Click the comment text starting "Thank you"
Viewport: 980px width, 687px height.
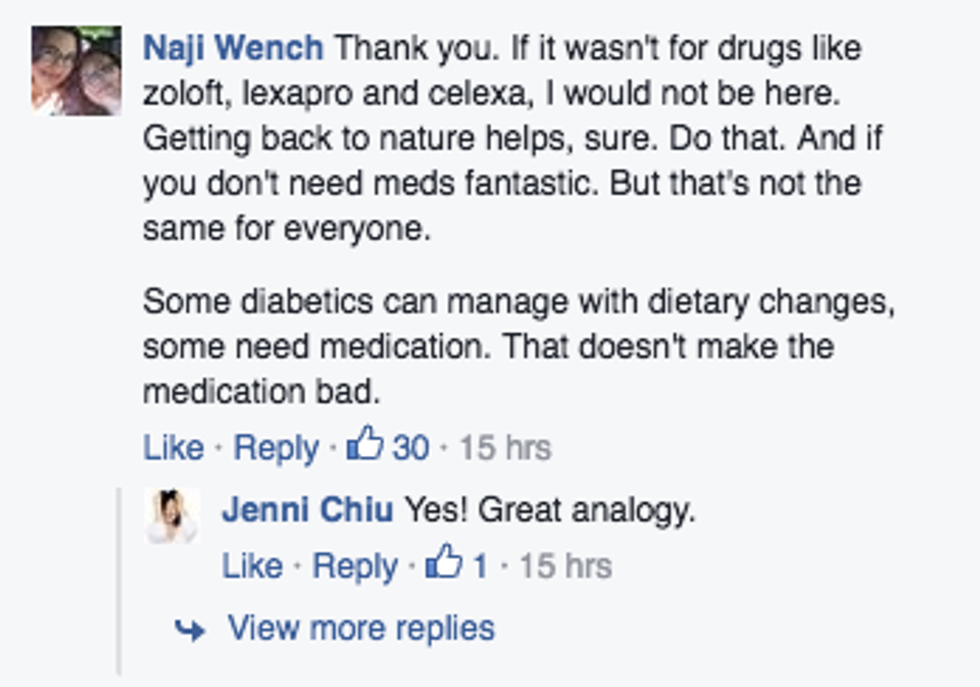tap(500, 137)
